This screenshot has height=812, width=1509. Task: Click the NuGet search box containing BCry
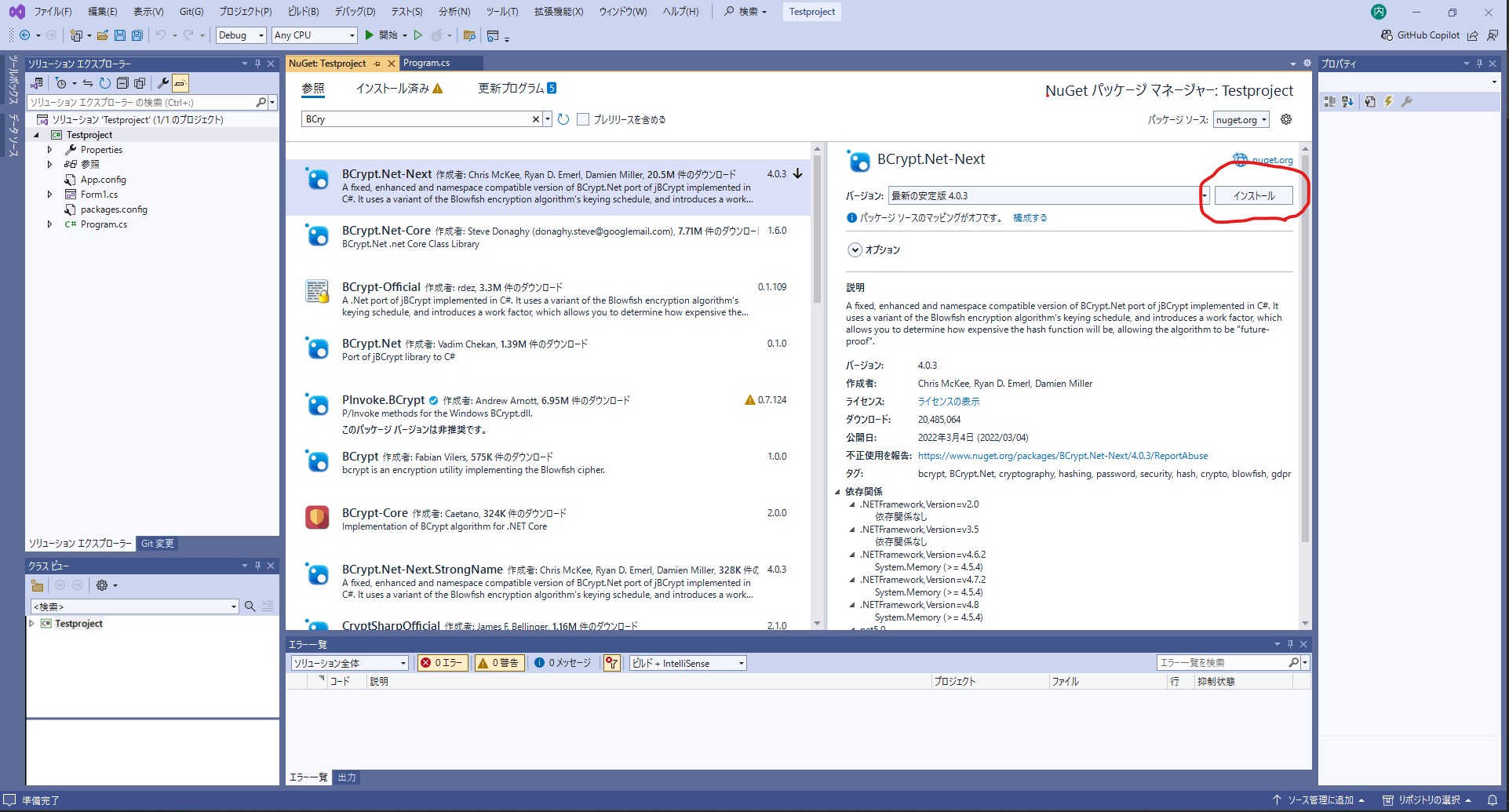[x=416, y=119]
